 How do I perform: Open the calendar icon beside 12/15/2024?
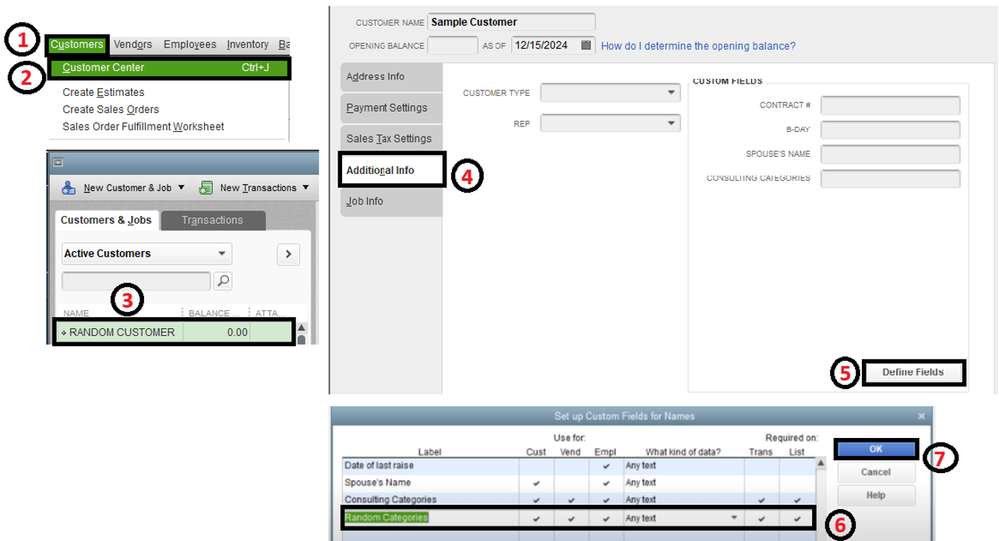point(586,45)
